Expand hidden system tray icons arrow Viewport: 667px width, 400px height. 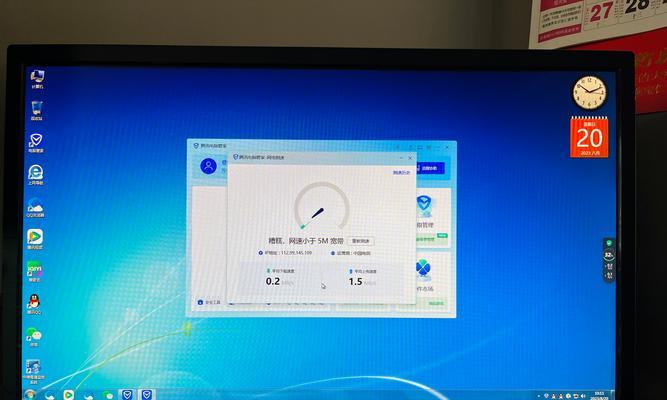[x=540, y=396]
